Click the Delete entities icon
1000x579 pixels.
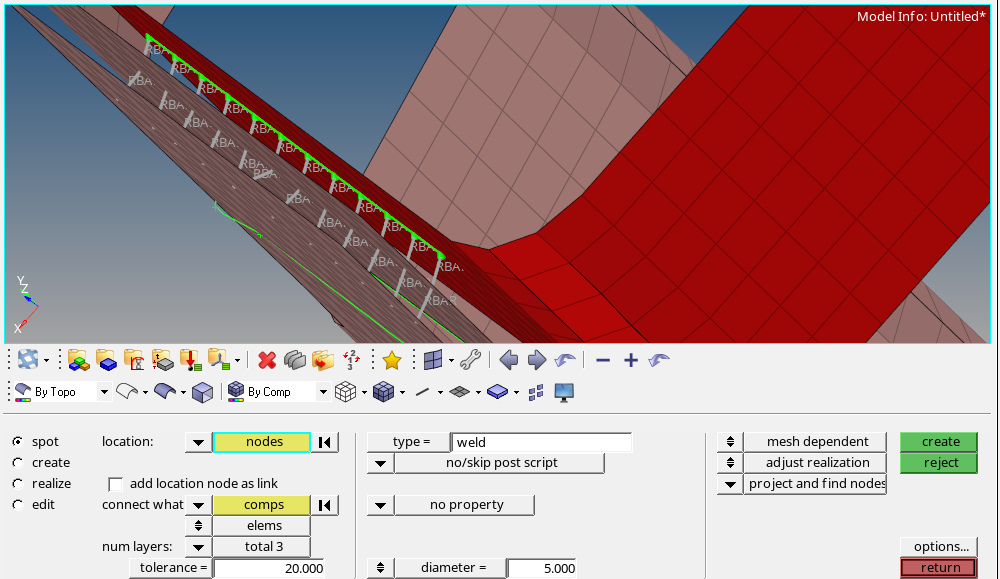267,360
